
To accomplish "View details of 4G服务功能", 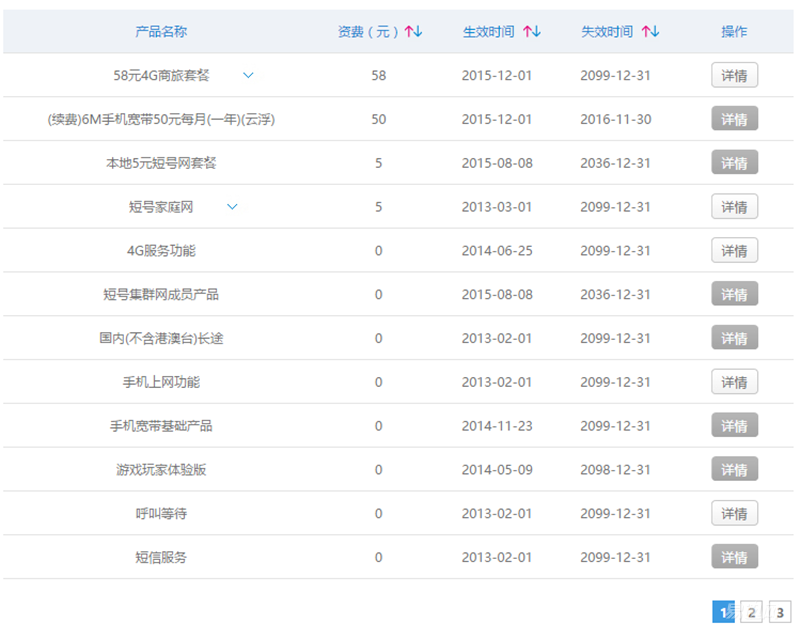I will tap(734, 250).
